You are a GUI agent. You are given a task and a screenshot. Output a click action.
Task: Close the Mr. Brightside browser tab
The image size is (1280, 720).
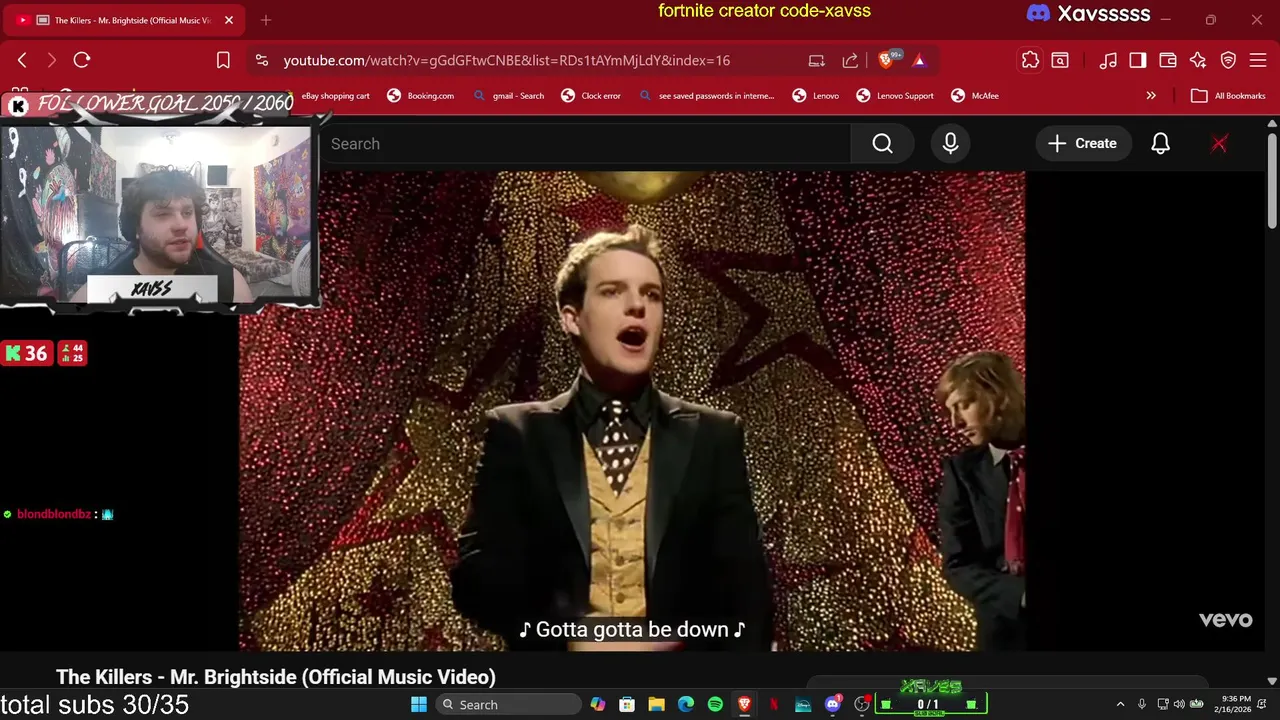[x=229, y=20]
